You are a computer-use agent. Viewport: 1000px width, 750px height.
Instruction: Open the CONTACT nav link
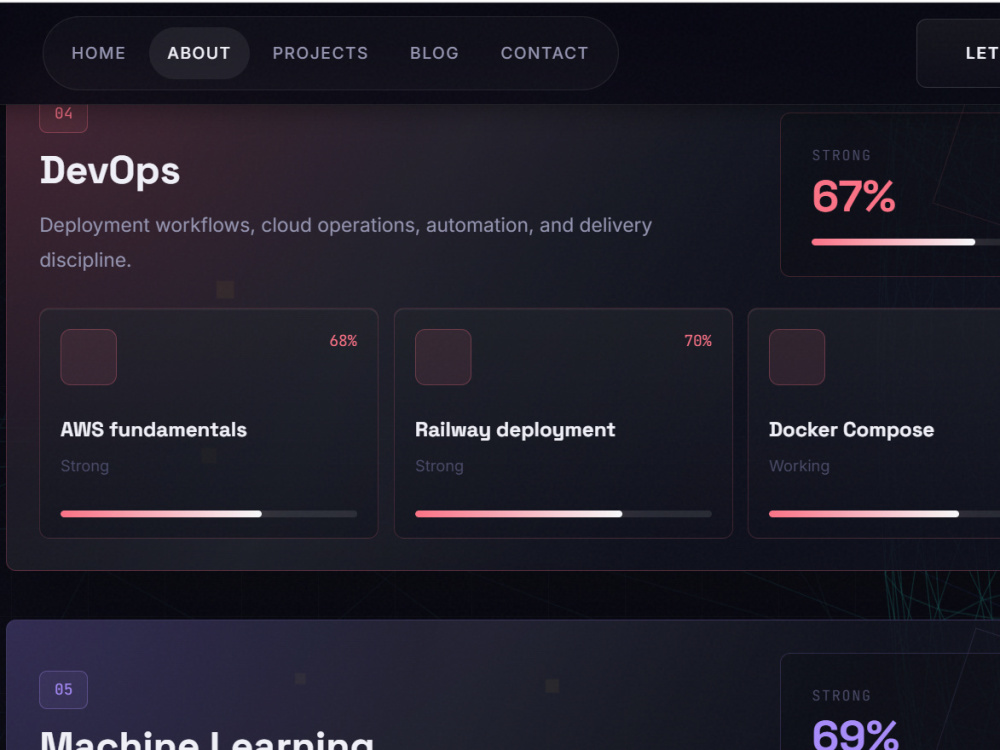pyautogui.click(x=544, y=53)
